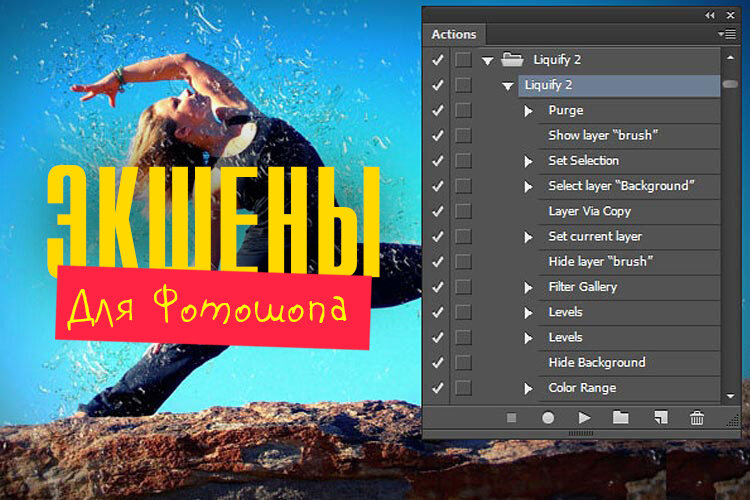Toggle checkmark for Set current layer

click(x=437, y=236)
